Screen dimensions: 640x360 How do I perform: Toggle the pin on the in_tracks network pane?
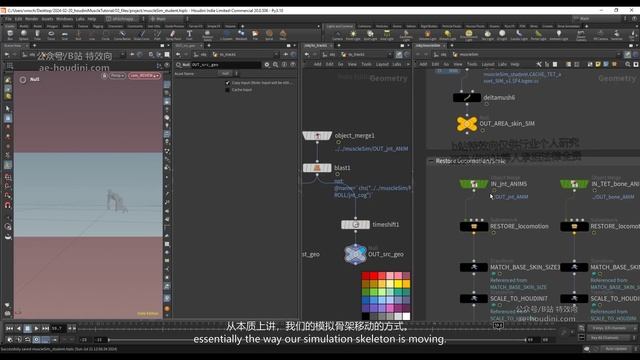[399, 54]
